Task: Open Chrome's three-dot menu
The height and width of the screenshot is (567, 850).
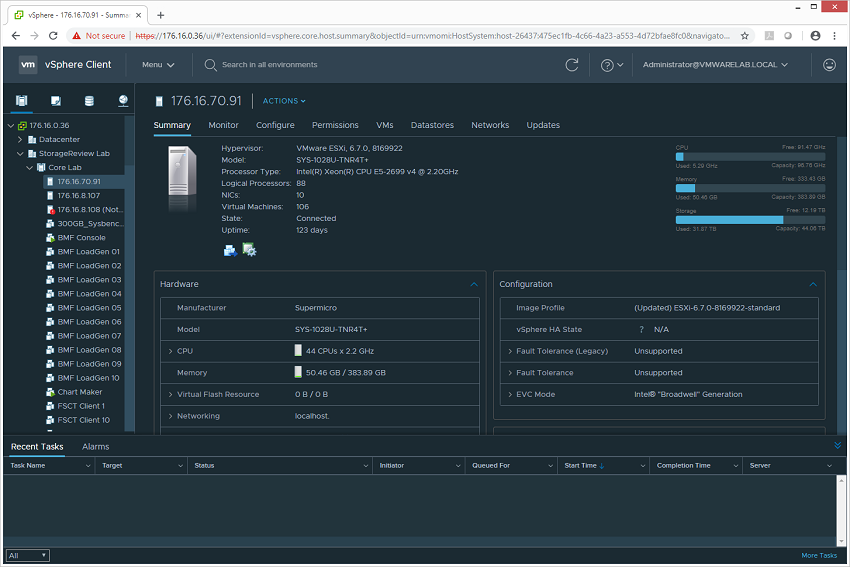Action: pyautogui.click(x=834, y=36)
